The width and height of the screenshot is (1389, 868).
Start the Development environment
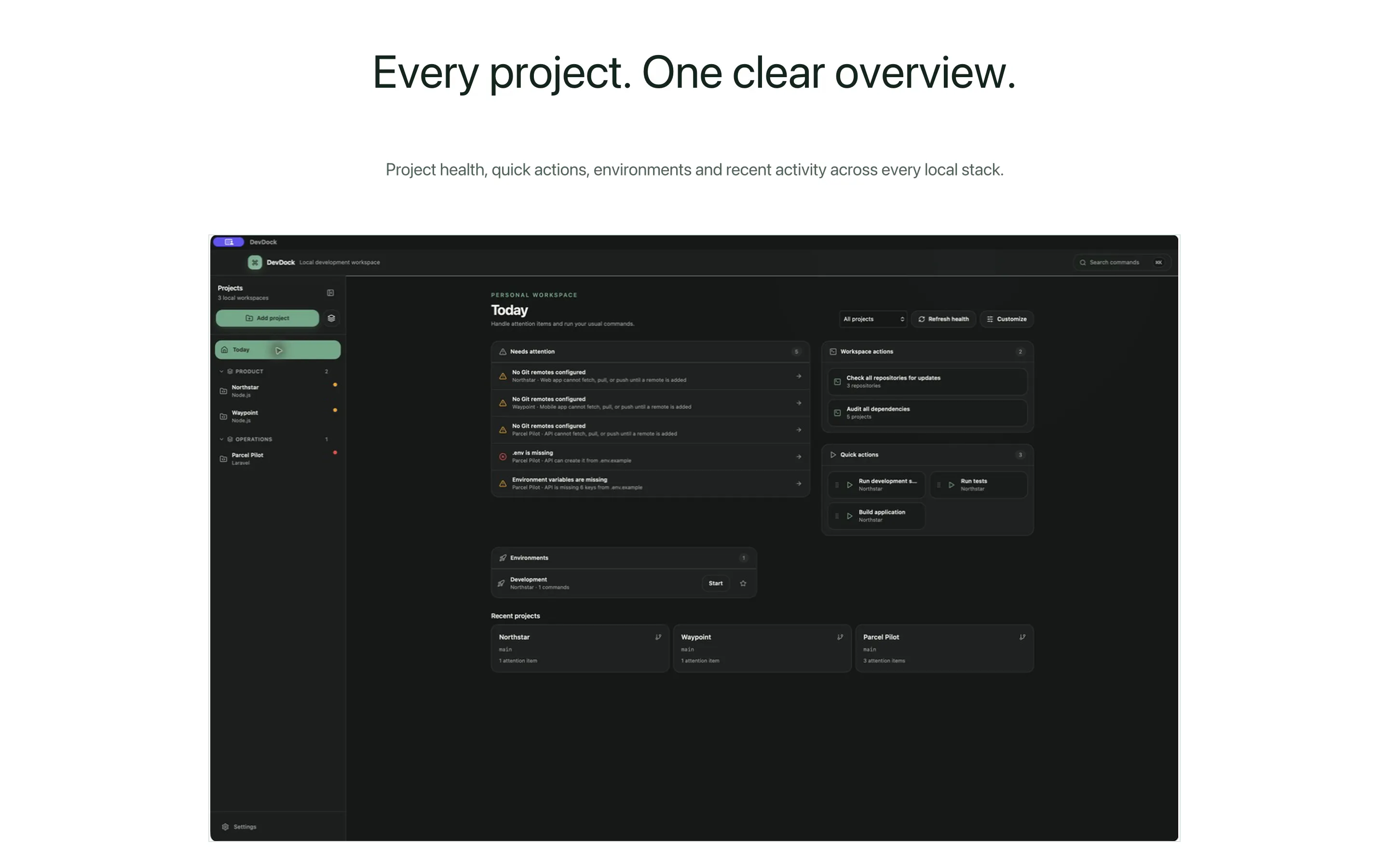[715, 583]
